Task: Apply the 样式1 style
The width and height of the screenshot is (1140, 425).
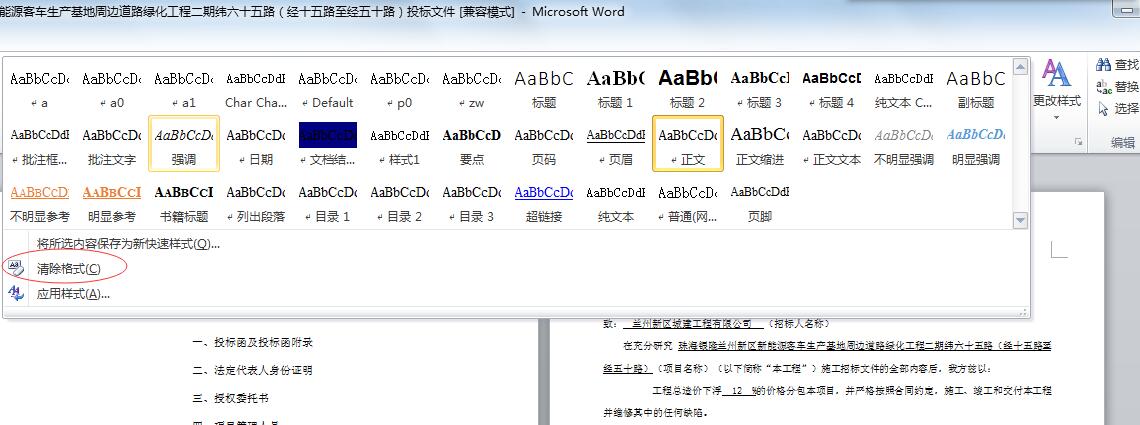Action: 400,144
